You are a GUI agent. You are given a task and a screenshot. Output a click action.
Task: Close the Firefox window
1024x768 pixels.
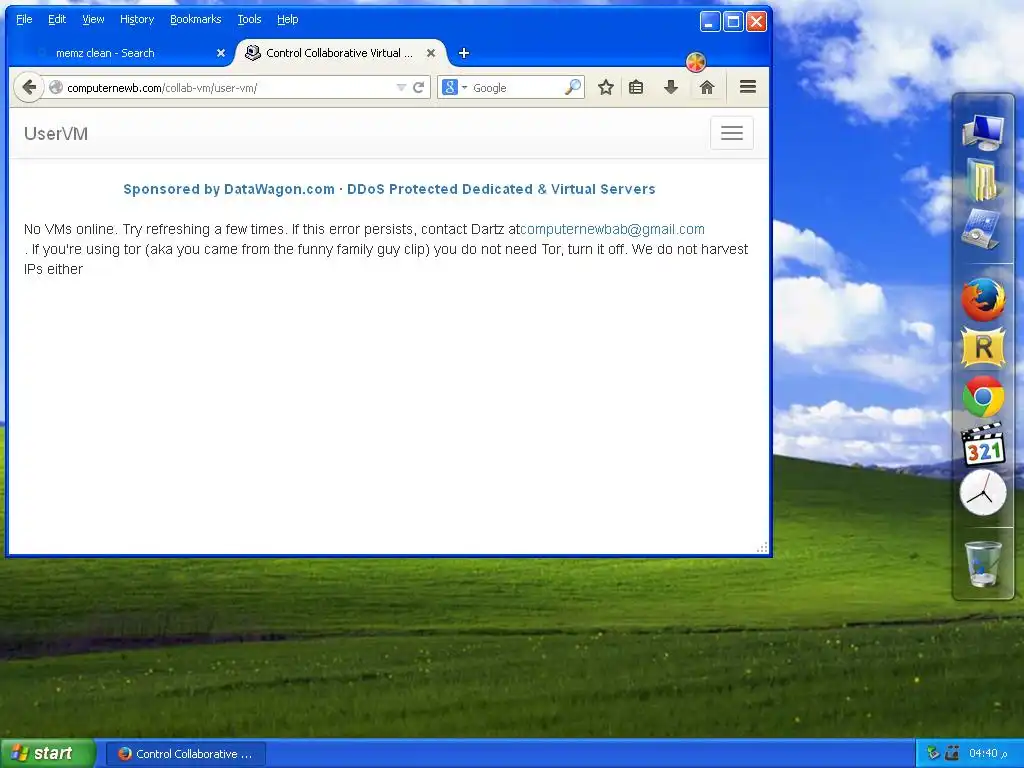pos(756,22)
